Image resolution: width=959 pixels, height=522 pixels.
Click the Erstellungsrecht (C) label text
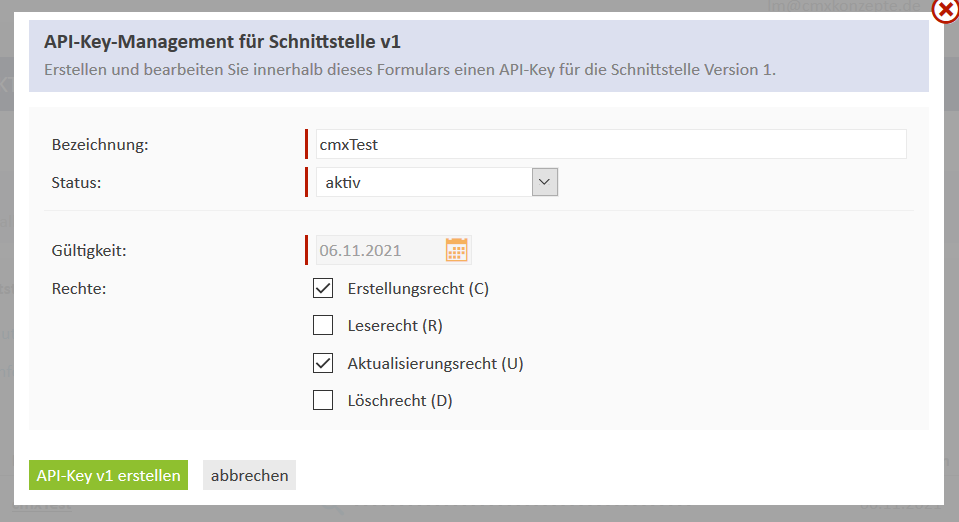tap(417, 289)
